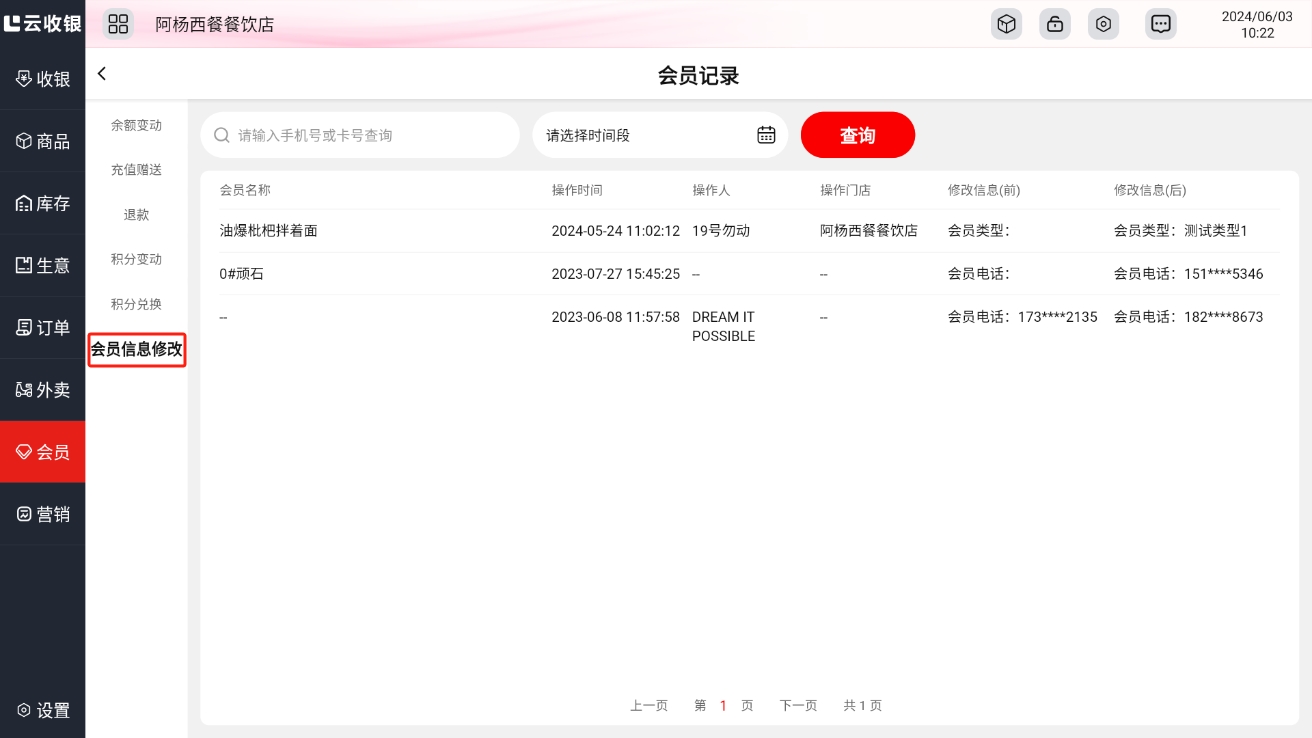The width and height of the screenshot is (1312, 738).
Task: Switch to the 余额变动 tab
Action: 136,126
